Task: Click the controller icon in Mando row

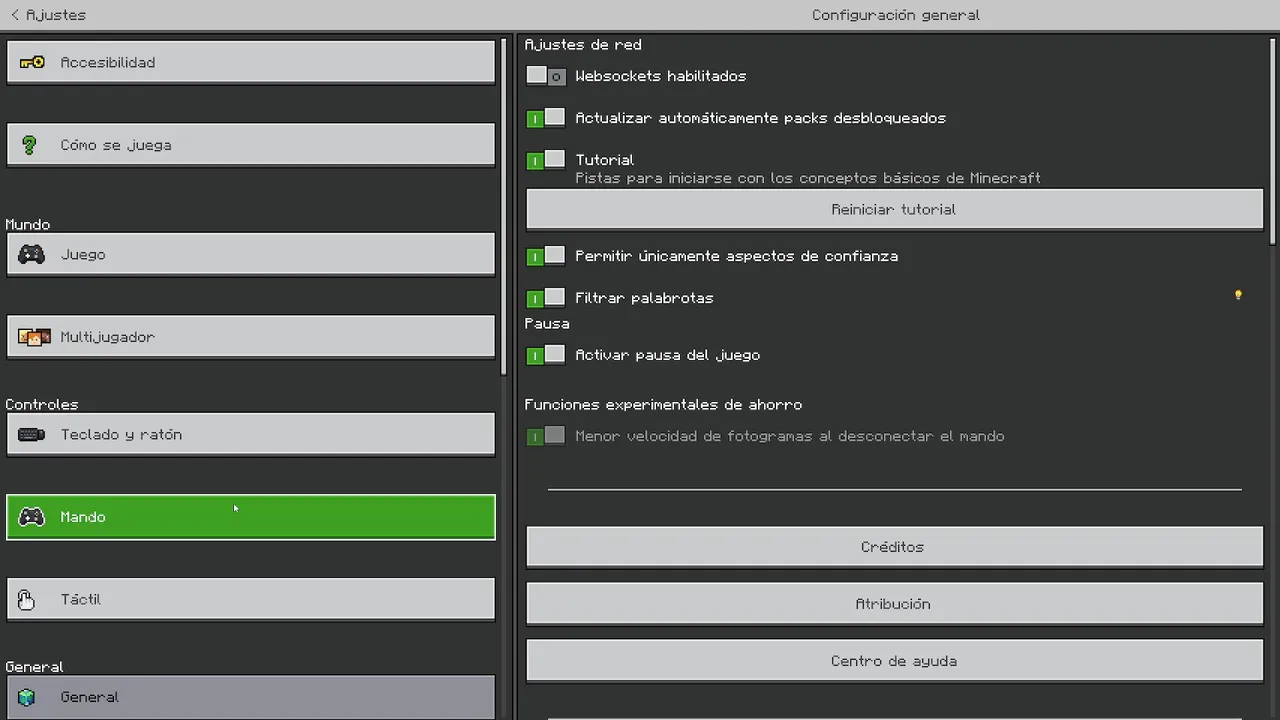Action: 32,517
